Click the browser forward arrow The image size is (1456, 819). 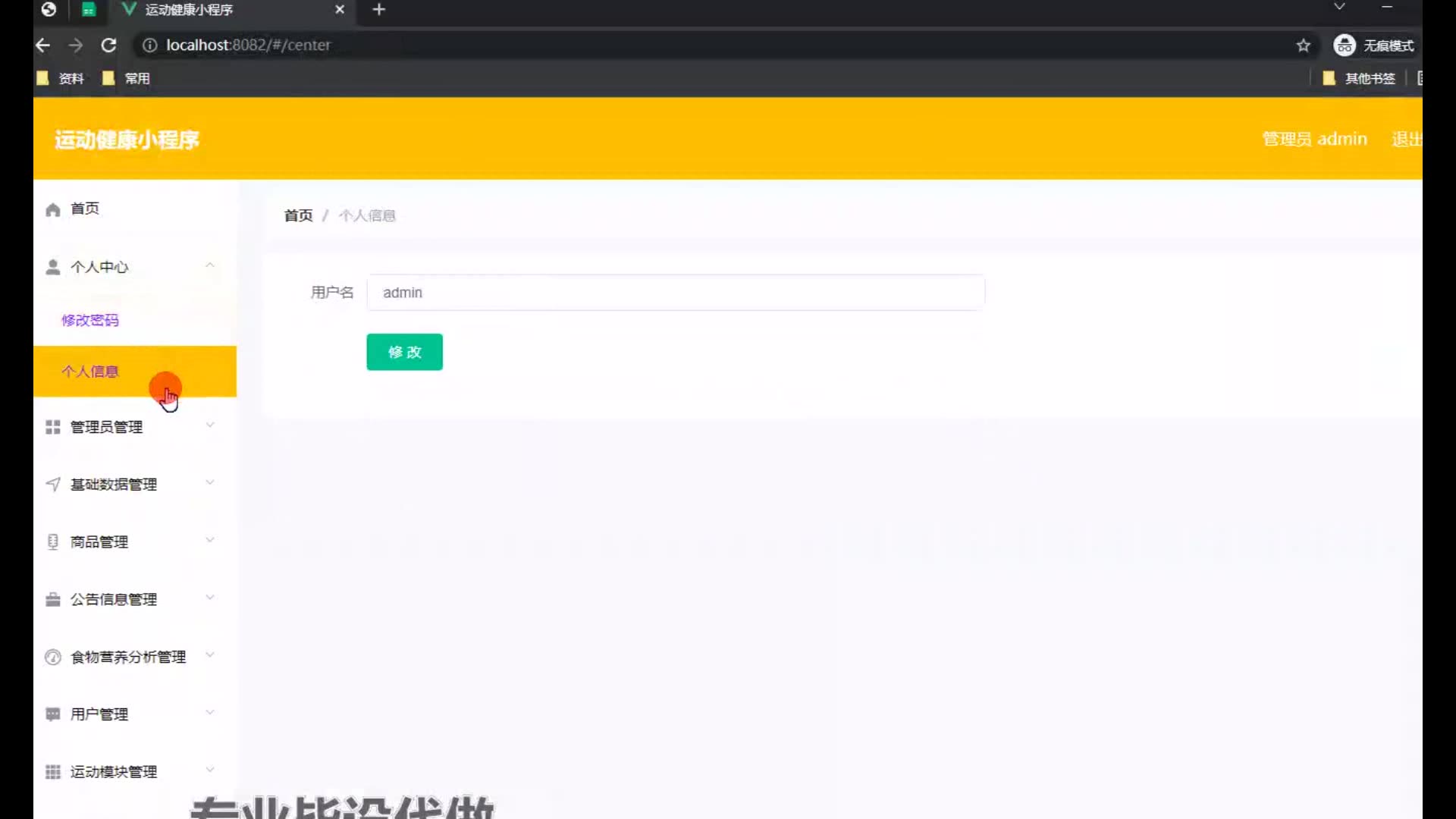pos(75,45)
